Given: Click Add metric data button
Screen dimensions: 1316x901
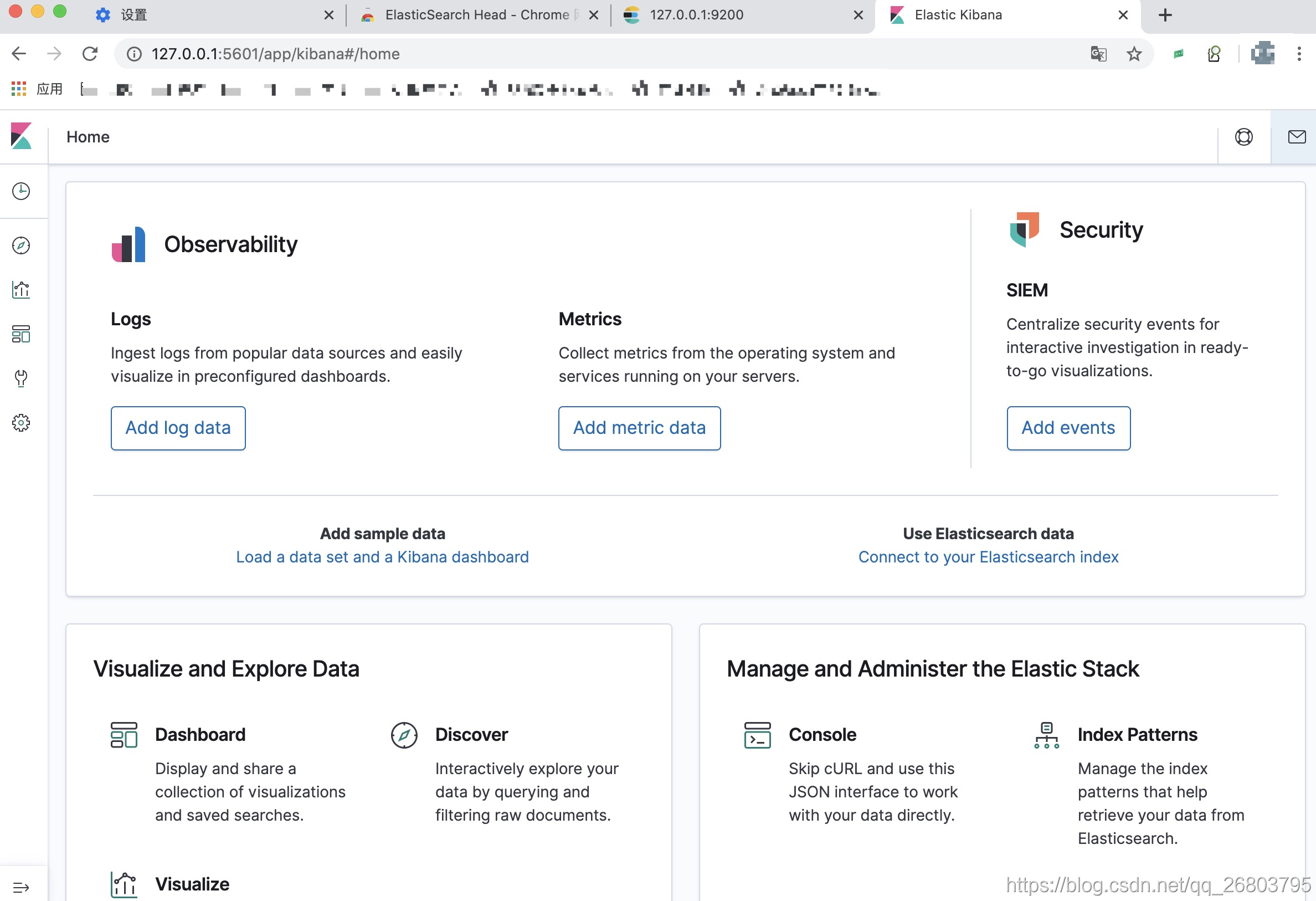Looking at the screenshot, I should pyautogui.click(x=639, y=428).
